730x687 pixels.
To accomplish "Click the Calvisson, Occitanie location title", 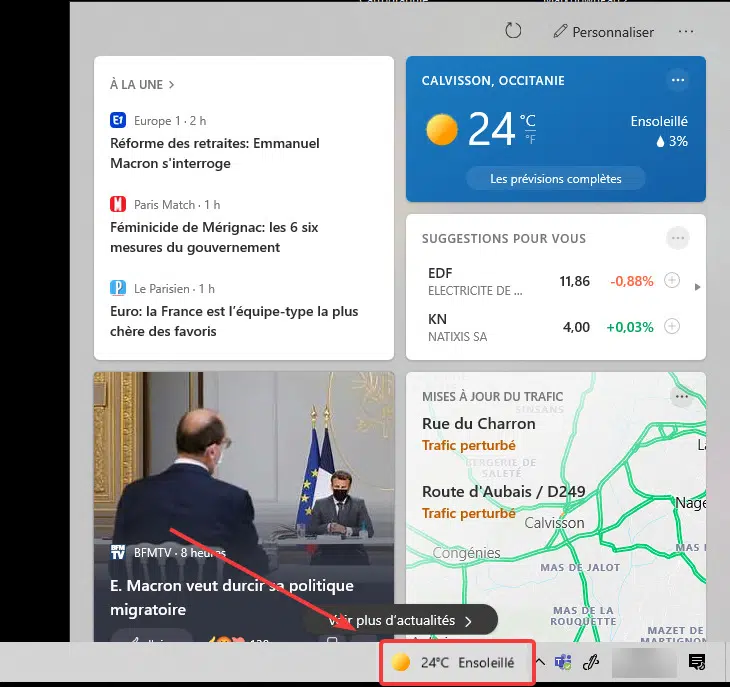I will pyautogui.click(x=493, y=81).
